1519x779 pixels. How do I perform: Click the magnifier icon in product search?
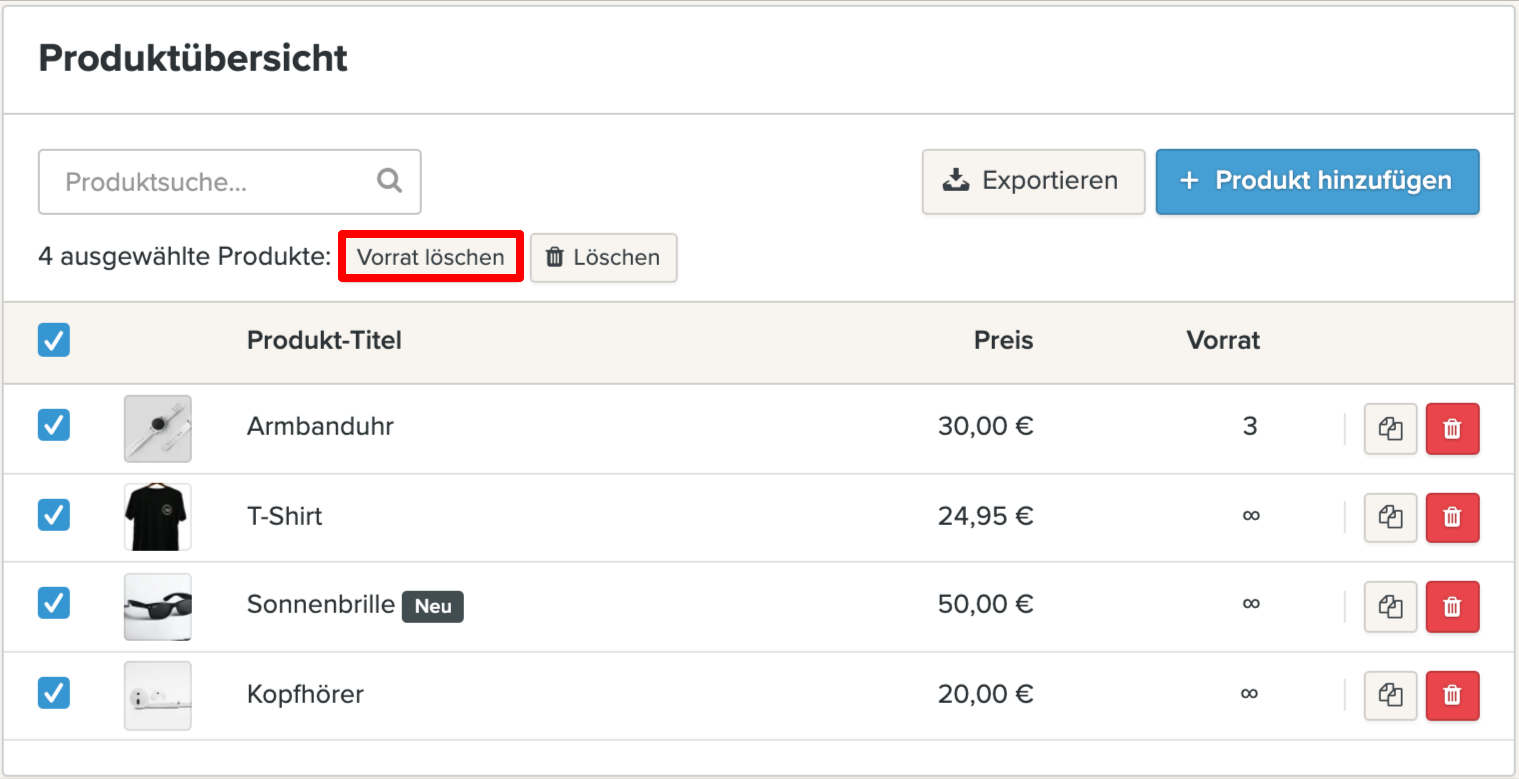pyautogui.click(x=389, y=181)
